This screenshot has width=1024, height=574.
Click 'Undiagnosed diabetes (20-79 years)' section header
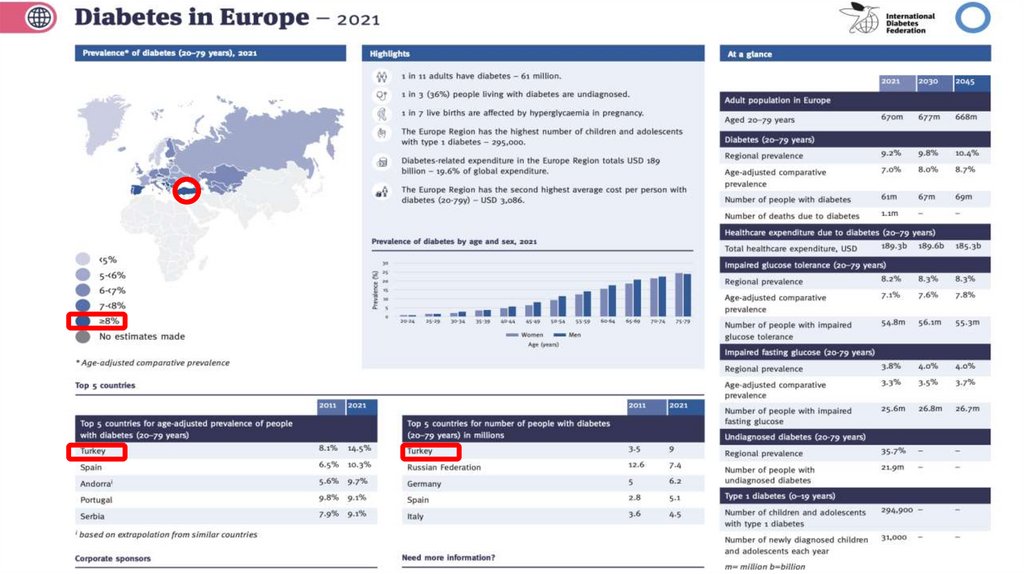(x=855, y=437)
